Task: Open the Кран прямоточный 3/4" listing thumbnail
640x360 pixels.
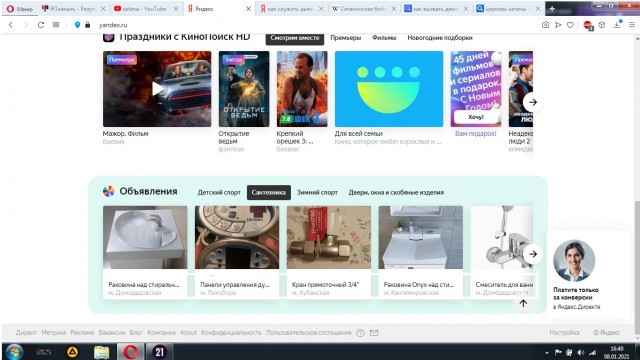Action: pyautogui.click(x=329, y=237)
